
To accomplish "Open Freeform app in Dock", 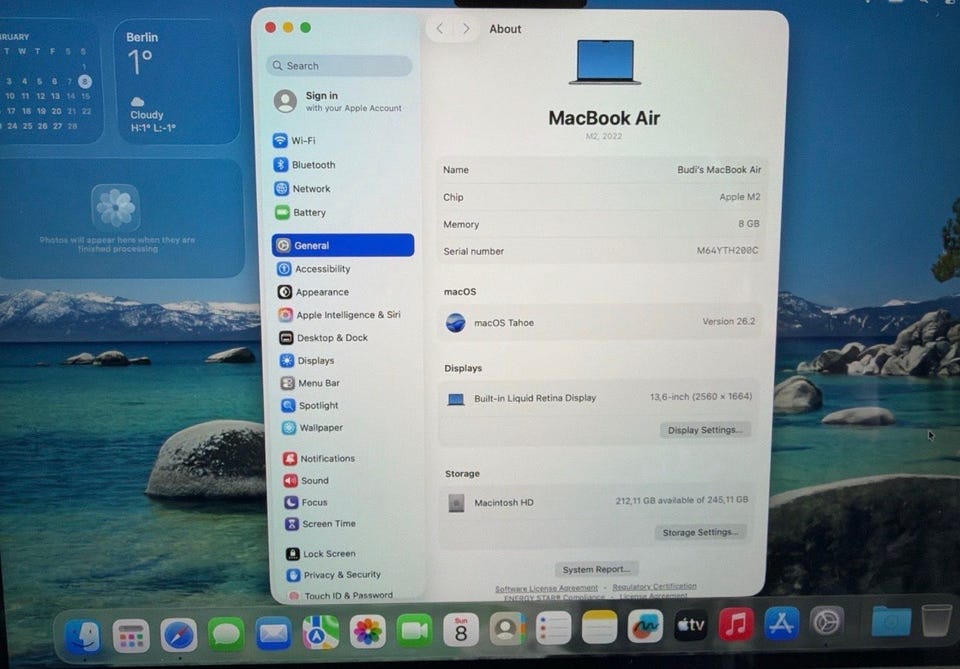I will click(645, 626).
